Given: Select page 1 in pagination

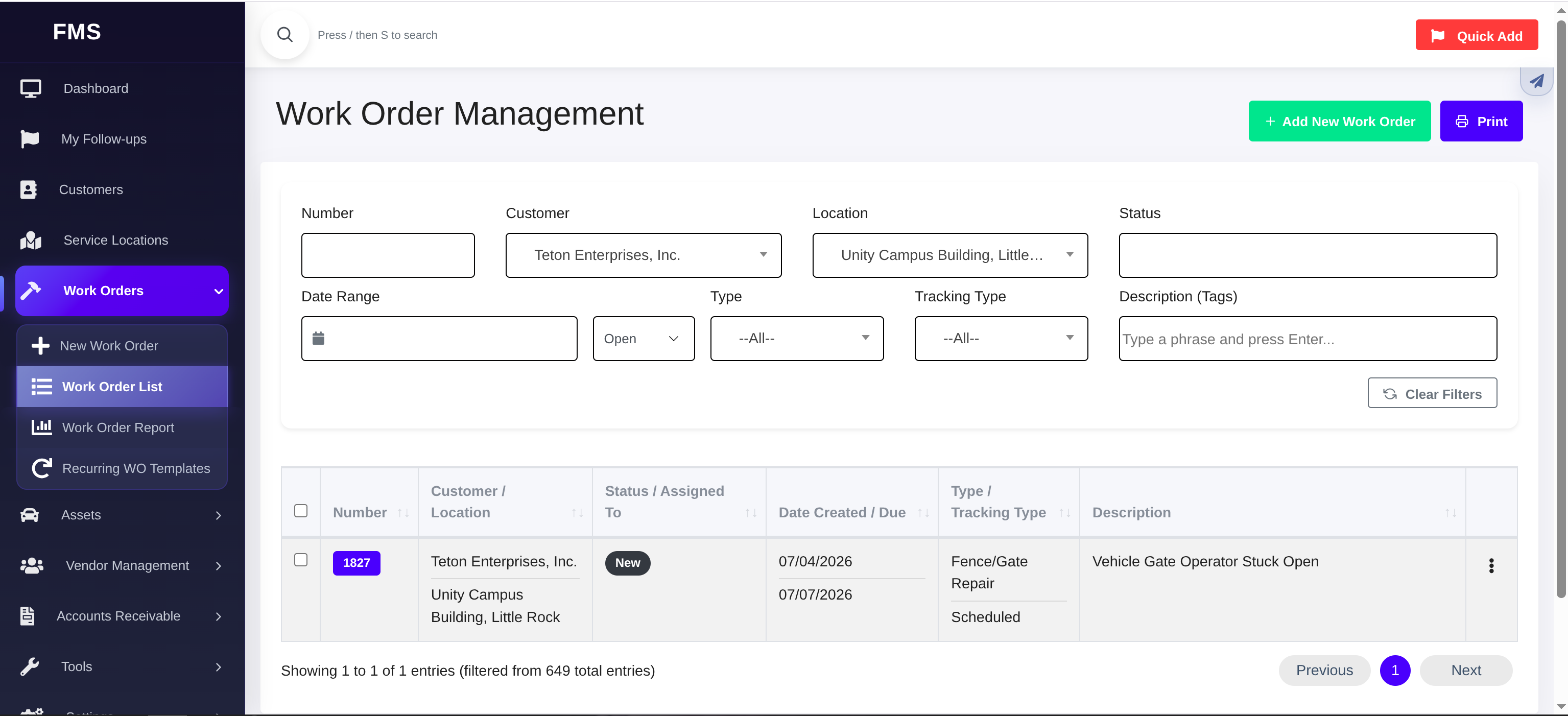Looking at the screenshot, I should point(1394,671).
